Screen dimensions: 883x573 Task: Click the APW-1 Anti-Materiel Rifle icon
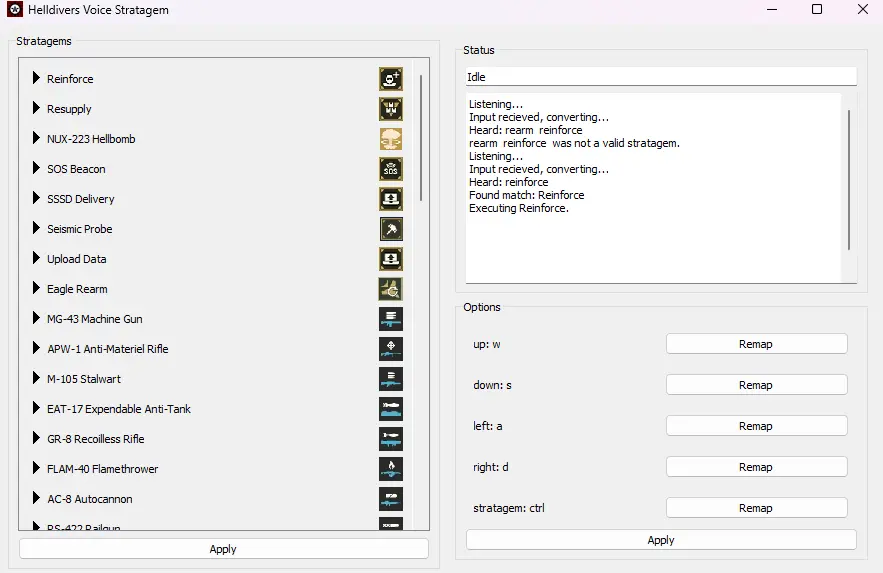tap(391, 349)
